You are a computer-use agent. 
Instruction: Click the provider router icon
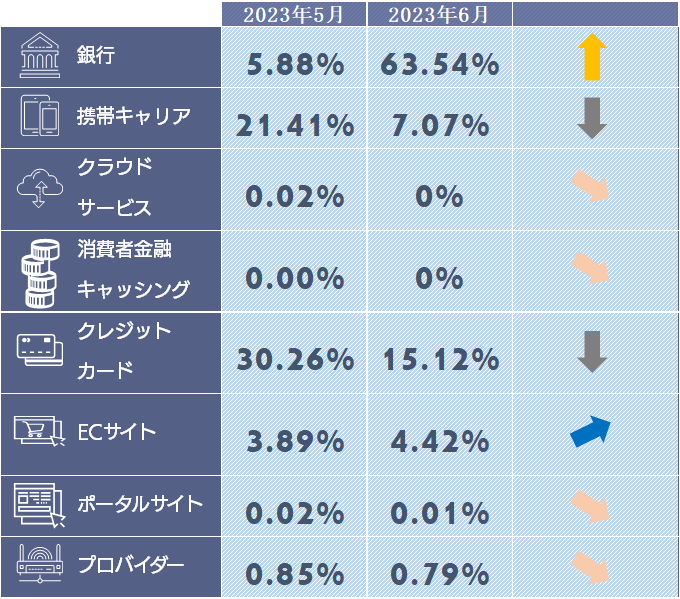coord(40,565)
